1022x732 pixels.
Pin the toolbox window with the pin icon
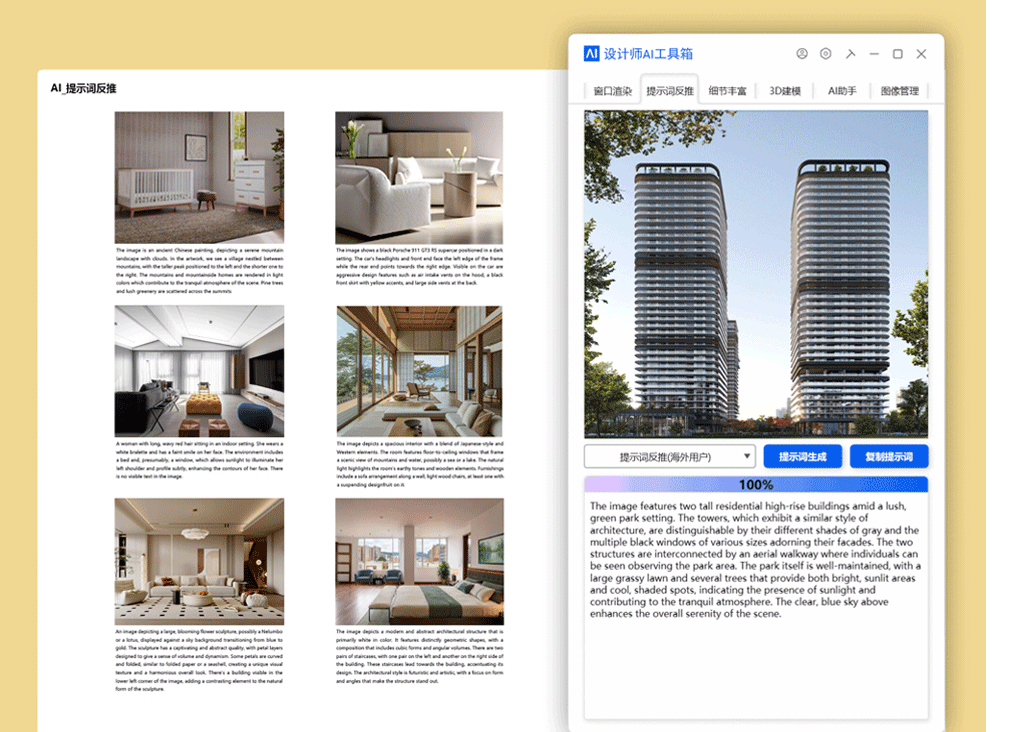point(851,53)
